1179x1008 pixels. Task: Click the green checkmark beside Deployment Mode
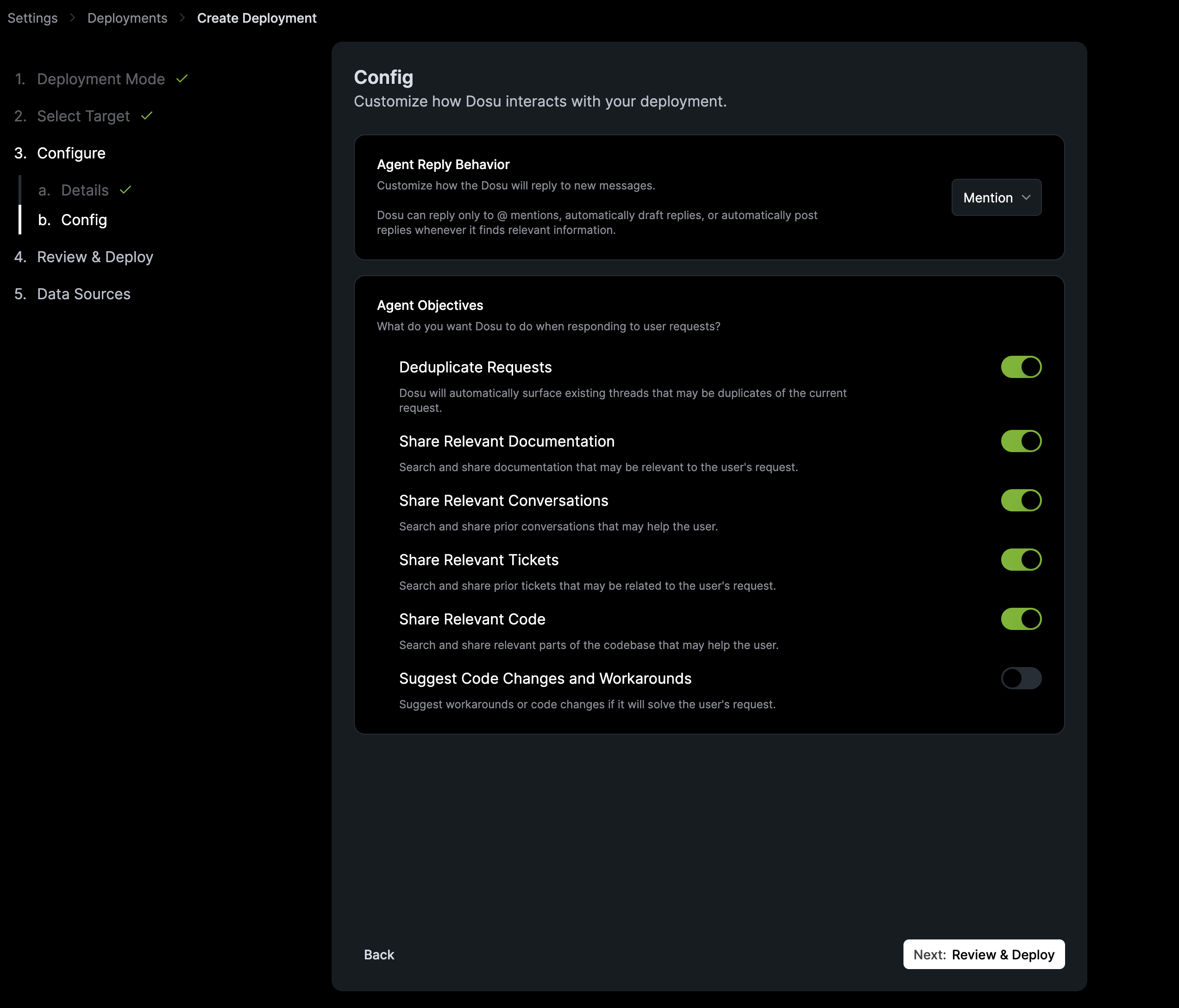click(182, 79)
